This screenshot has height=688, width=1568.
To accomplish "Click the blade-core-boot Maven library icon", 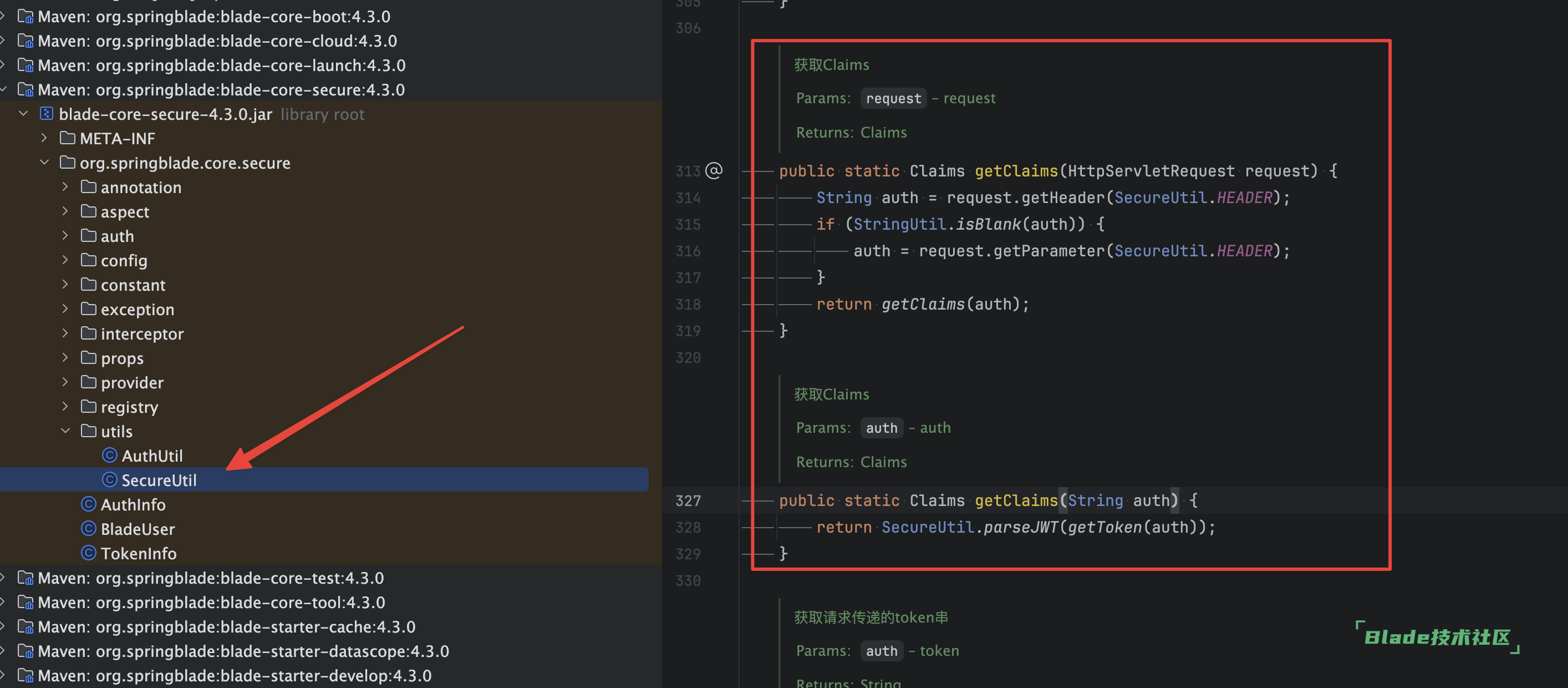I will click(26, 17).
